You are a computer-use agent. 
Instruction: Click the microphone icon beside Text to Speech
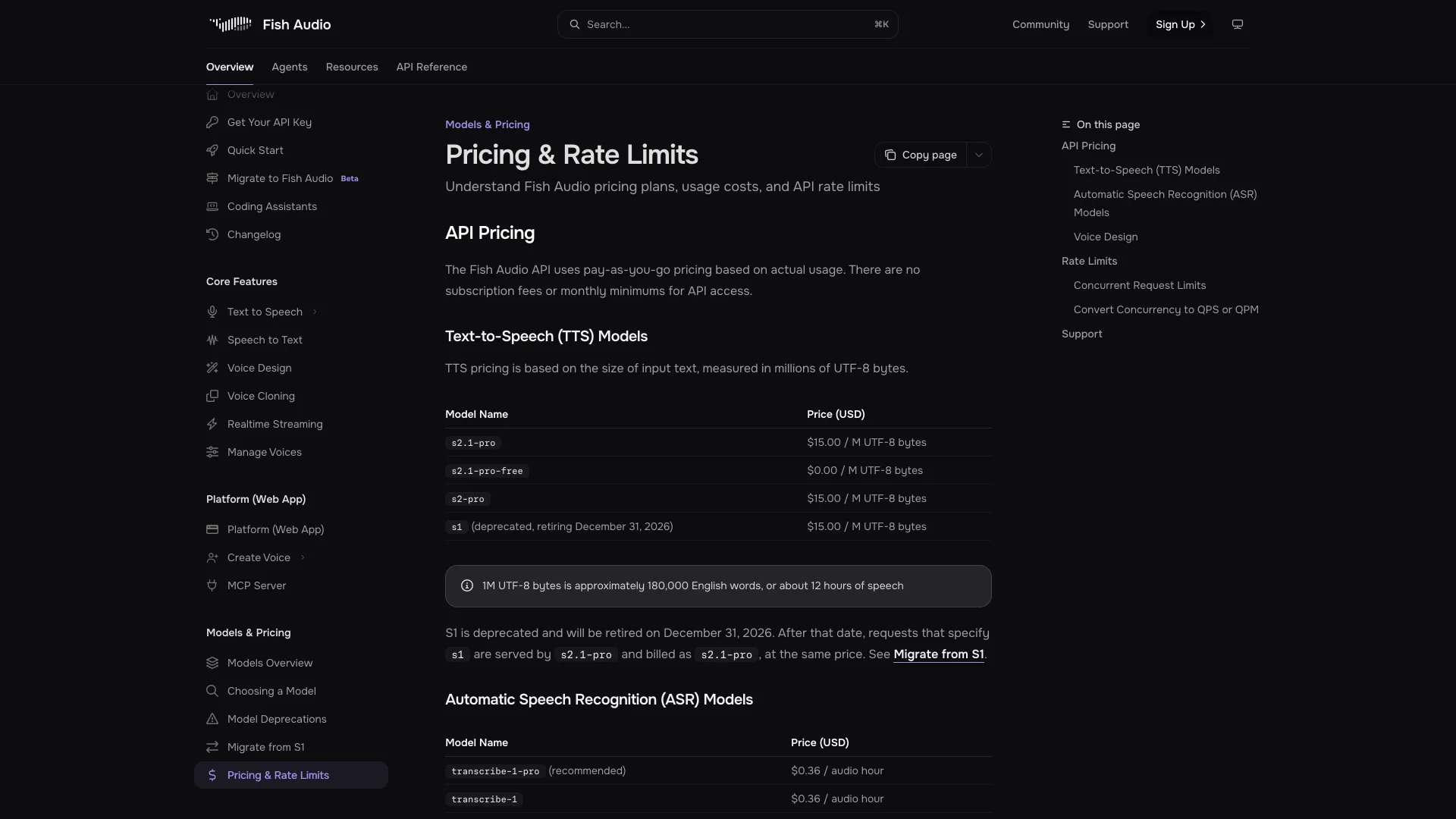pos(212,312)
